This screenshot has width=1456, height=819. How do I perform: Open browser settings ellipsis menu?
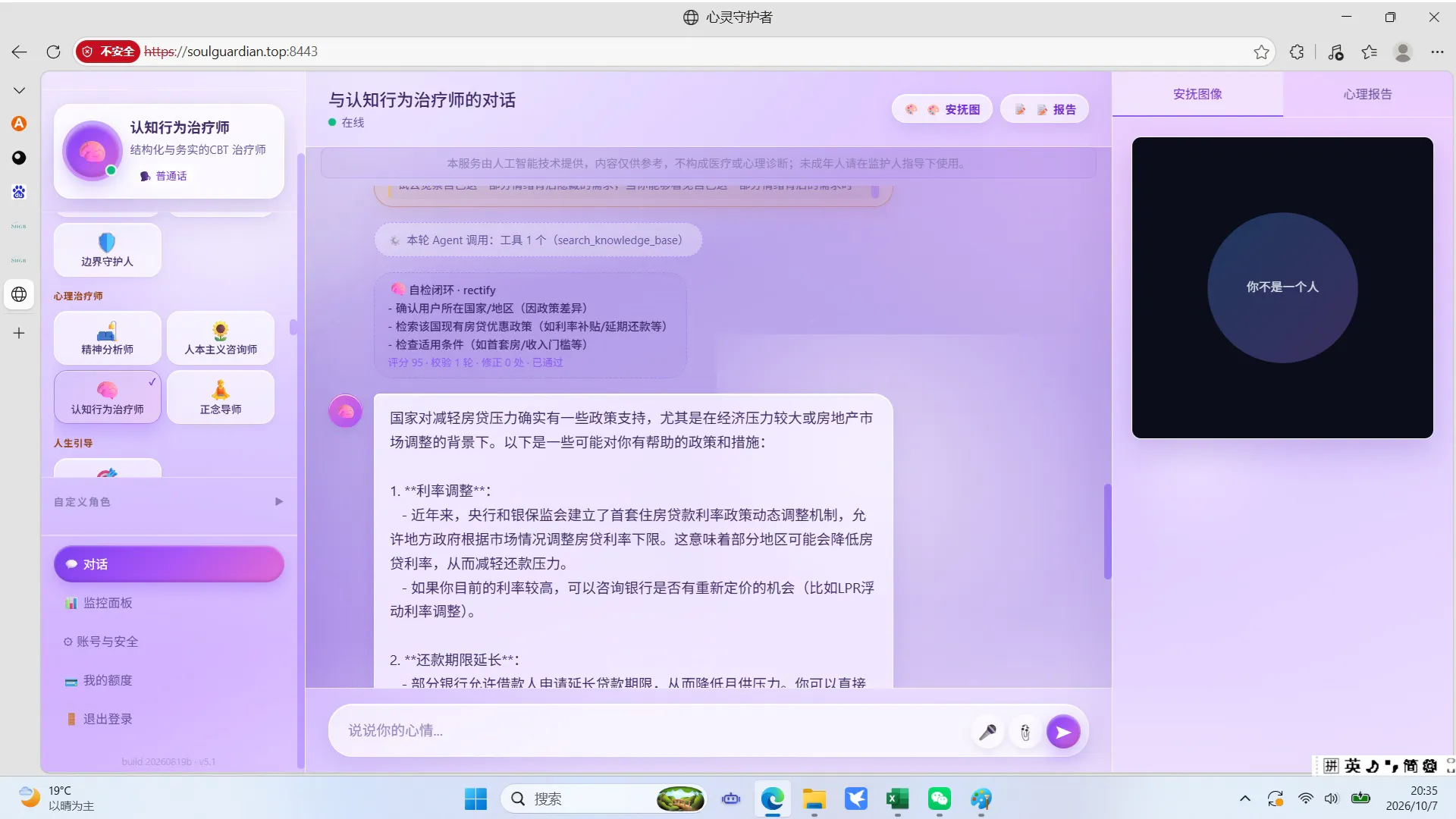(x=1437, y=52)
